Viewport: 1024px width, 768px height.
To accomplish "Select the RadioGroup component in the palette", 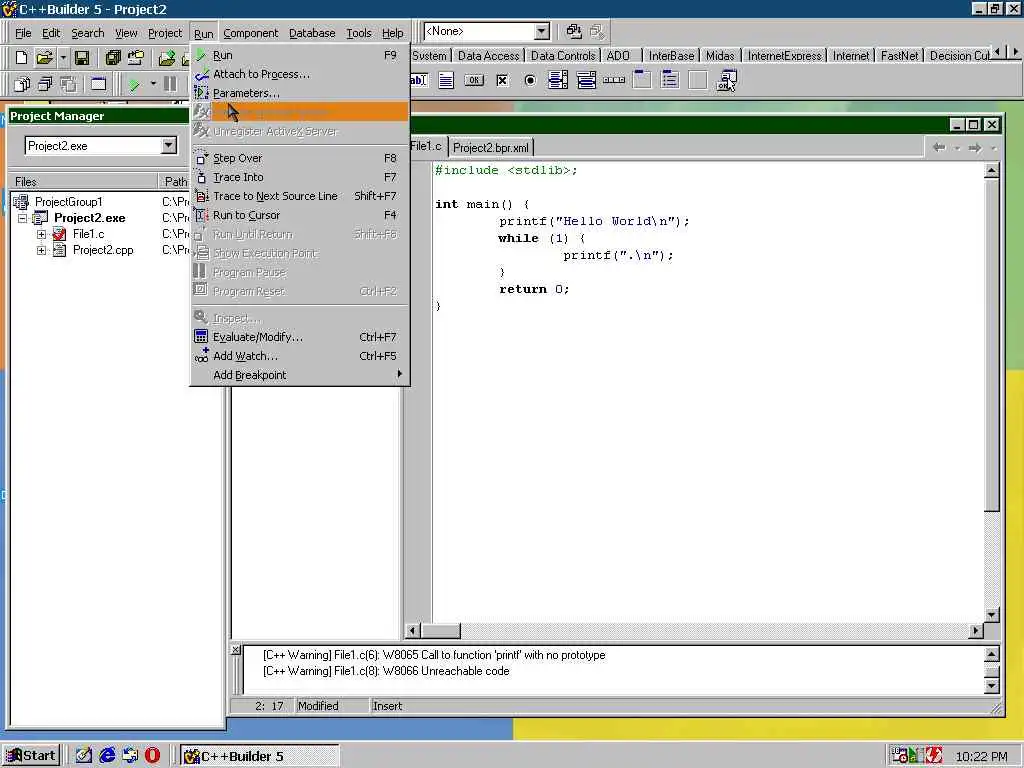I will pos(670,80).
